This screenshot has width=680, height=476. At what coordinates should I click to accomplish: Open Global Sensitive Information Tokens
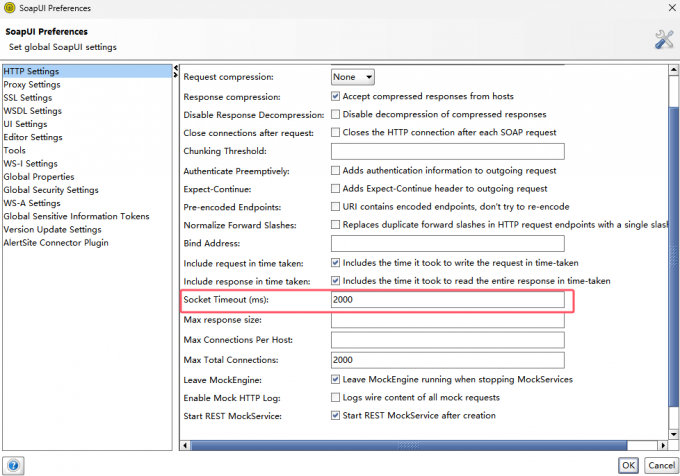87,216
